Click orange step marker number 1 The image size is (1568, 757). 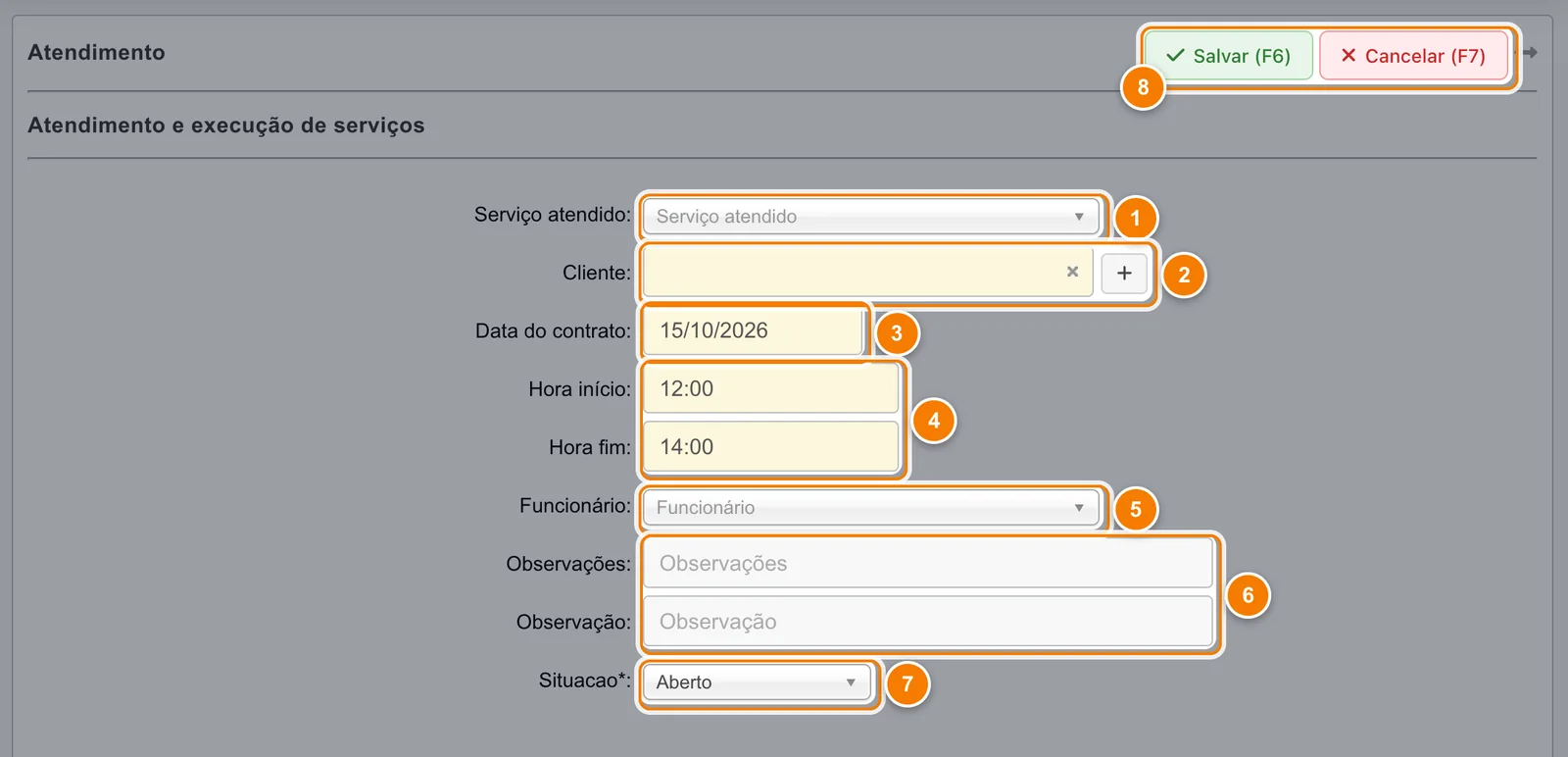pyautogui.click(x=1136, y=218)
